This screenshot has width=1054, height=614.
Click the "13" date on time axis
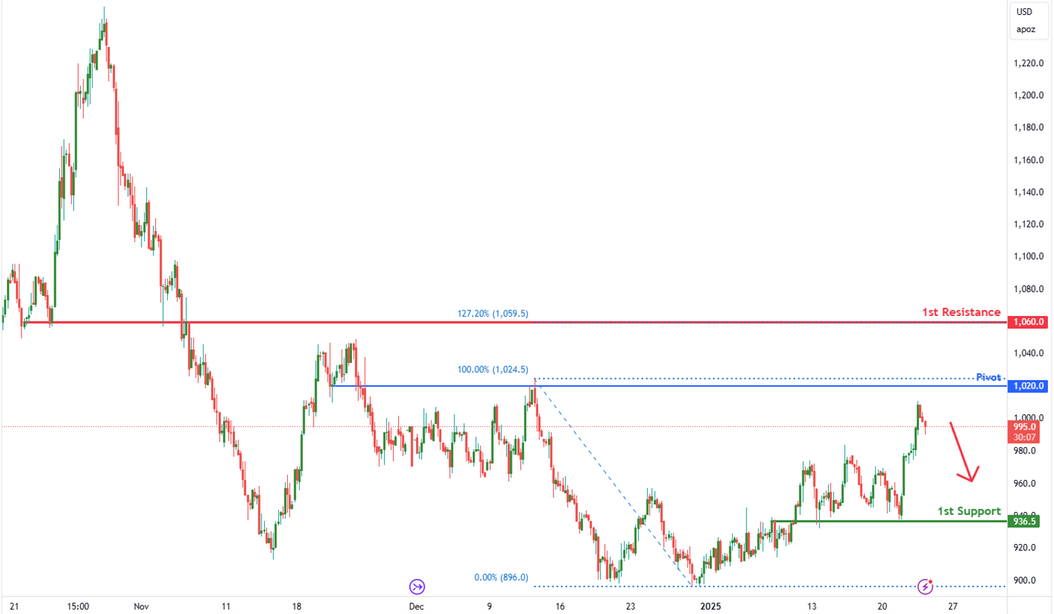[812, 606]
